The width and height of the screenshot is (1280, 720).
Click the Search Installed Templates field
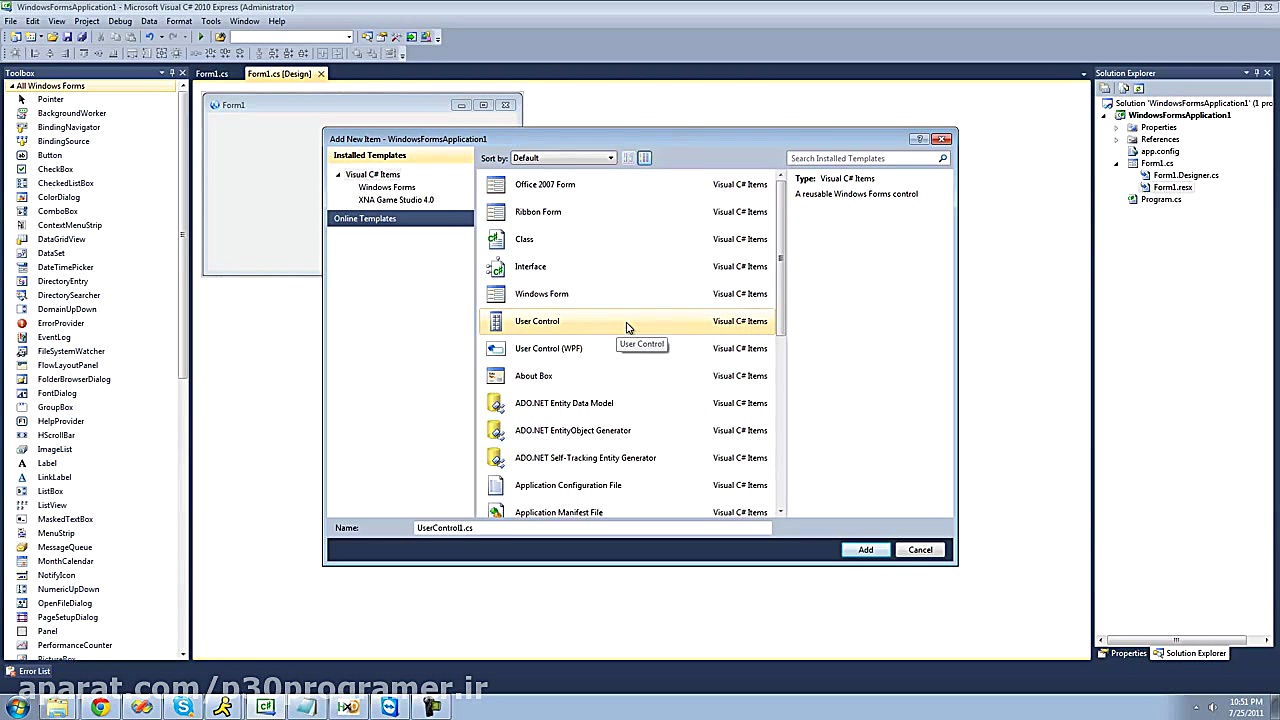pos(862,158)
